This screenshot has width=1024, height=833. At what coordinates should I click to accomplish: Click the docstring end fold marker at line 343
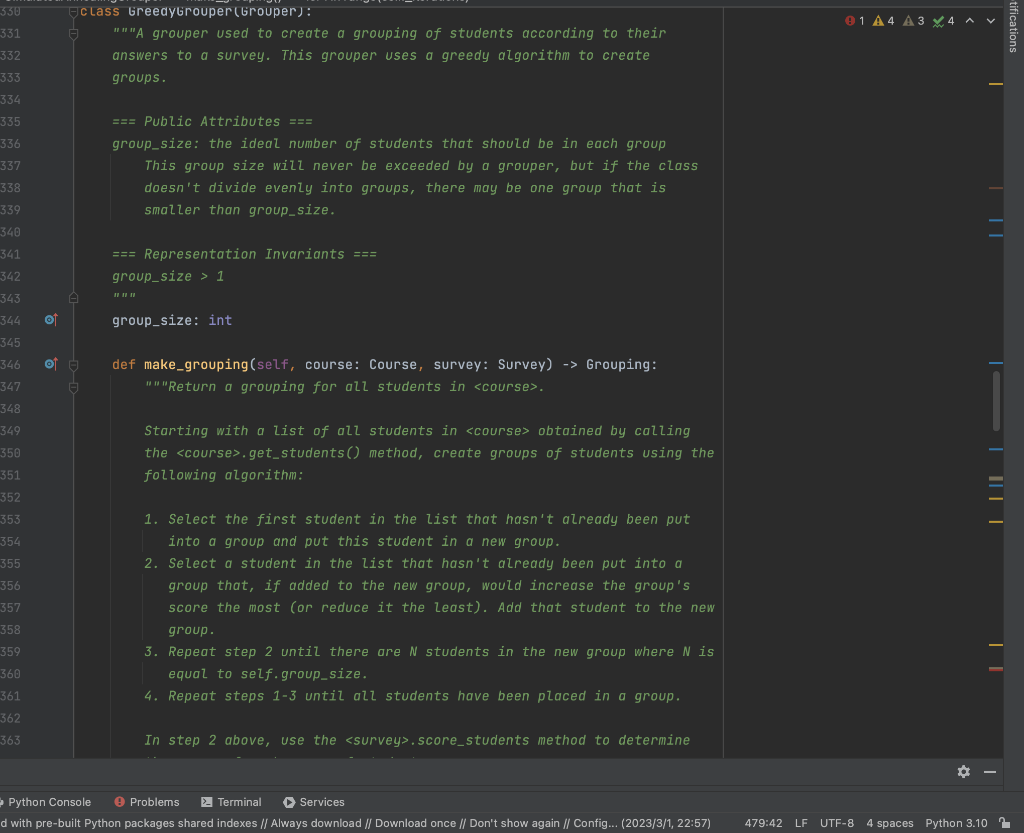[x=73, y=298]
